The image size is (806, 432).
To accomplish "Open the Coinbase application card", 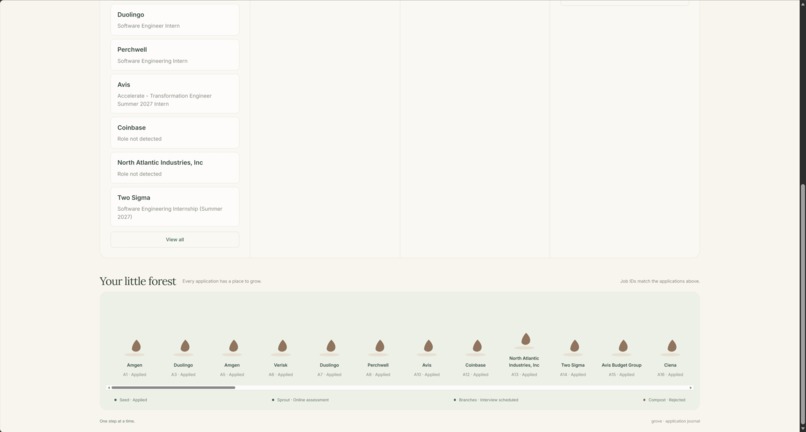I will pos(175,133).
